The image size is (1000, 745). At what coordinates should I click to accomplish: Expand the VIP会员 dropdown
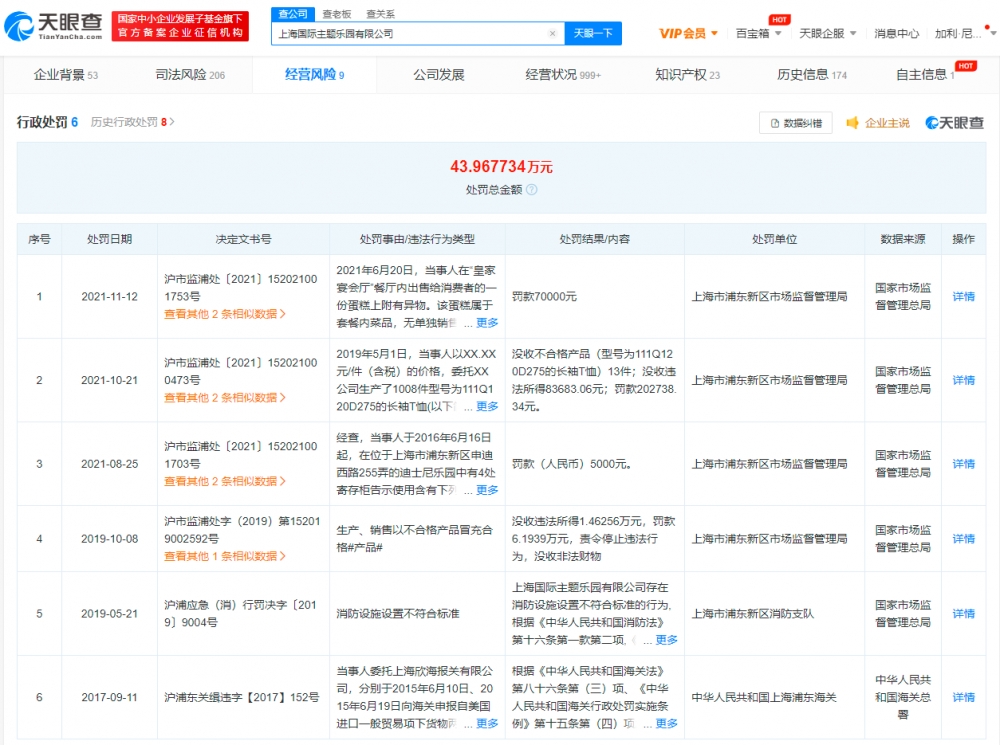(688, 33)
